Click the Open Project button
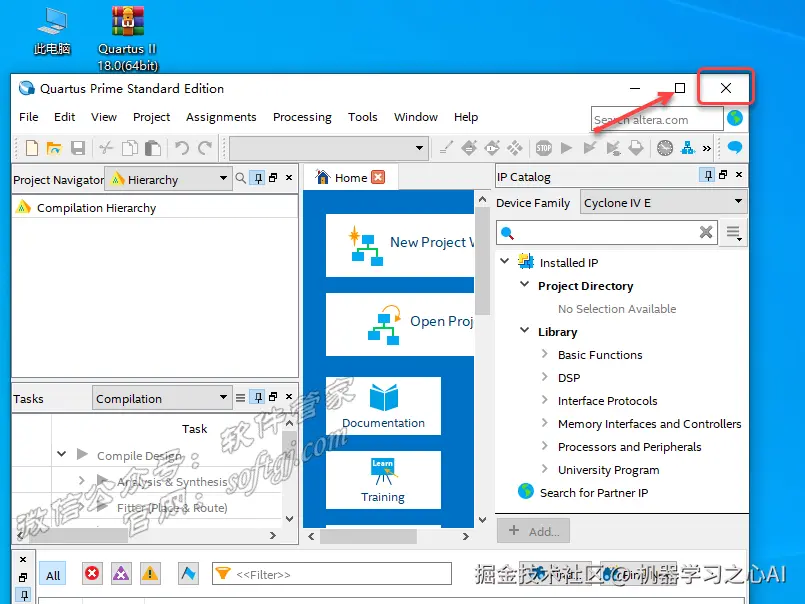The image size is (805, 604). pyautogui.click(x=400, y=324)
